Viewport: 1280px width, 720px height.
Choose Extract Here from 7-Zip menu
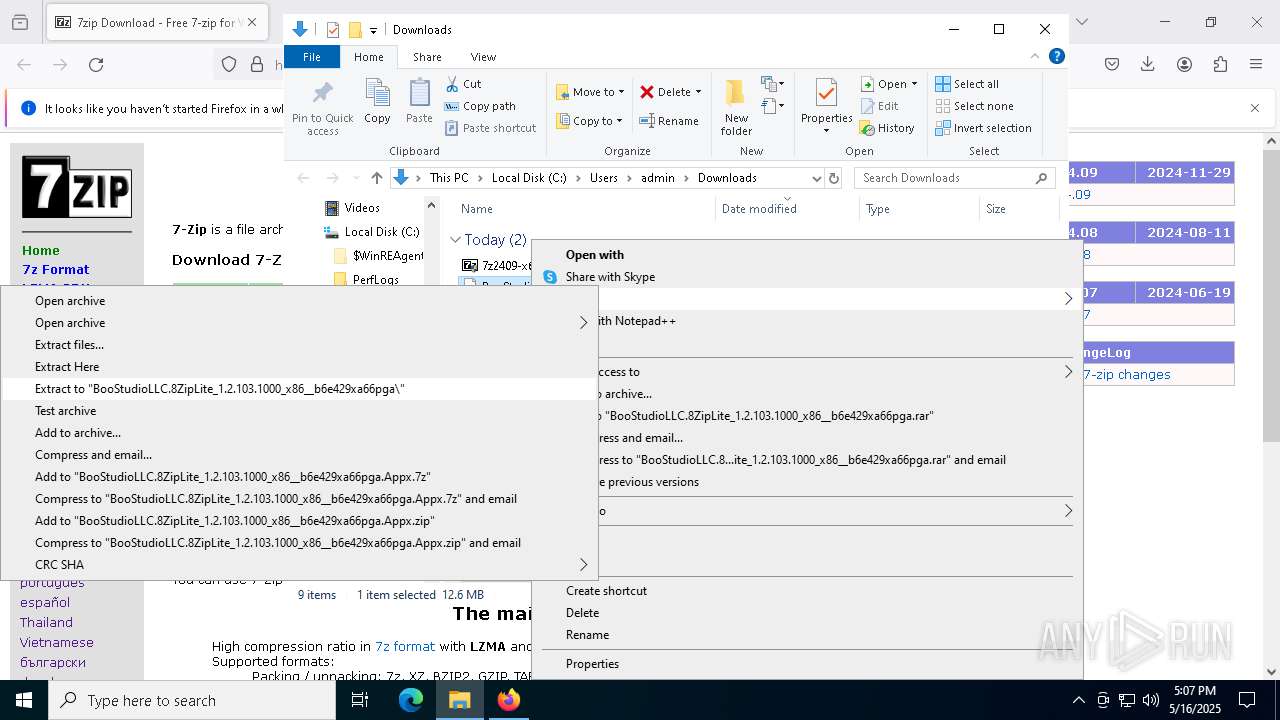coord(300,367)
